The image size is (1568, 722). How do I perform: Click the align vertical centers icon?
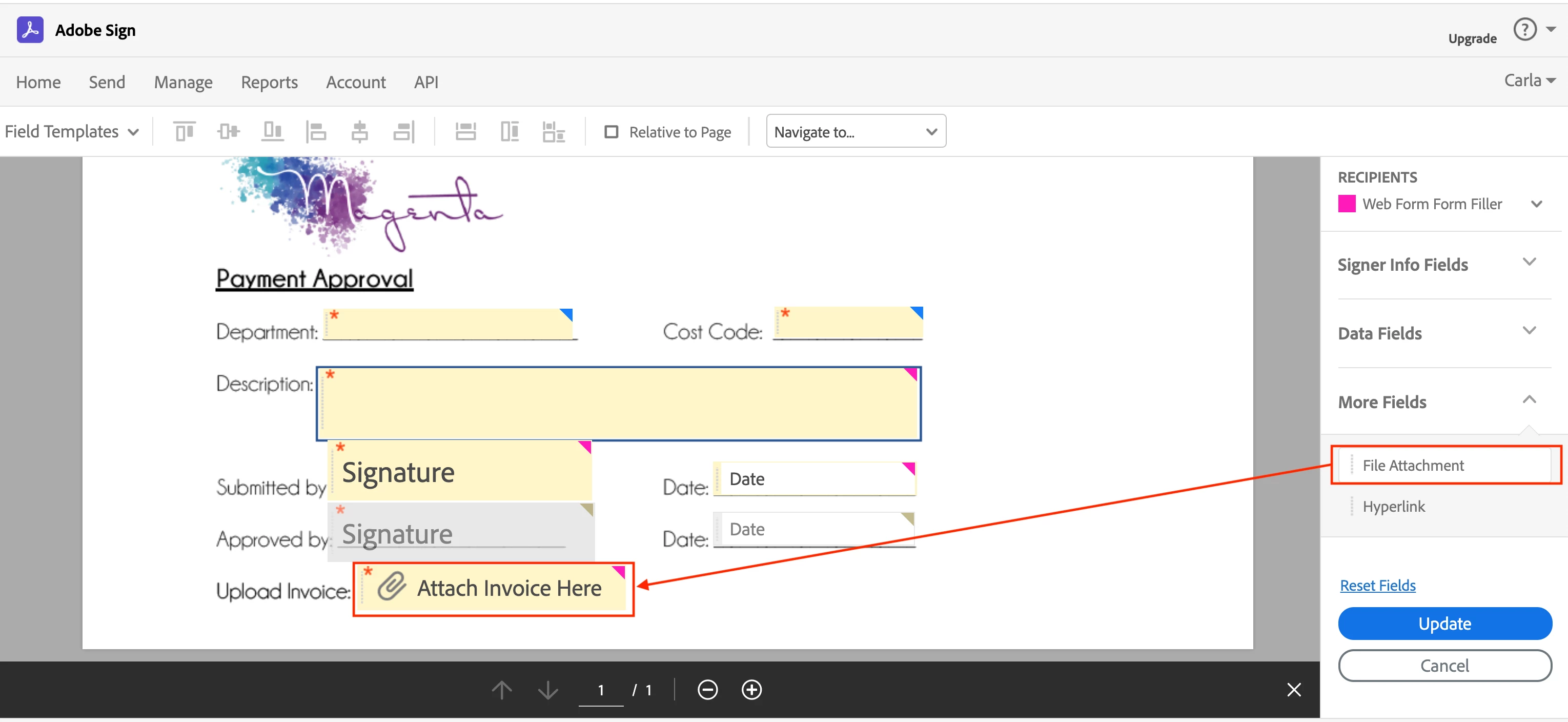pyautogui.click(x=228, y=131)
